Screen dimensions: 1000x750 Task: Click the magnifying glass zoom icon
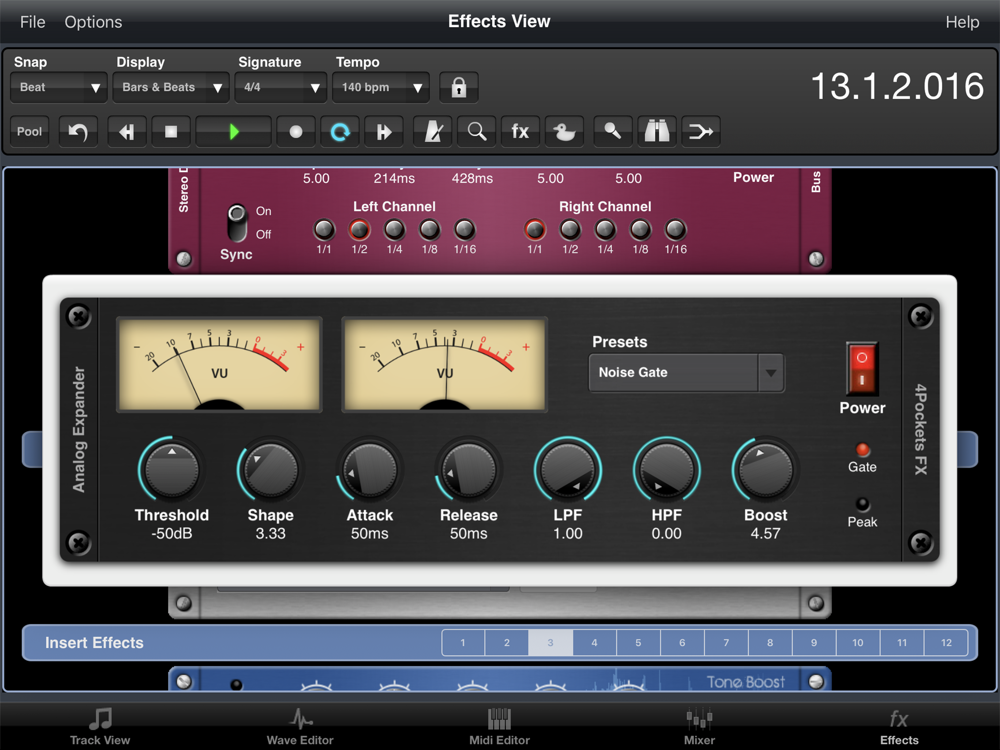[476, 132]
